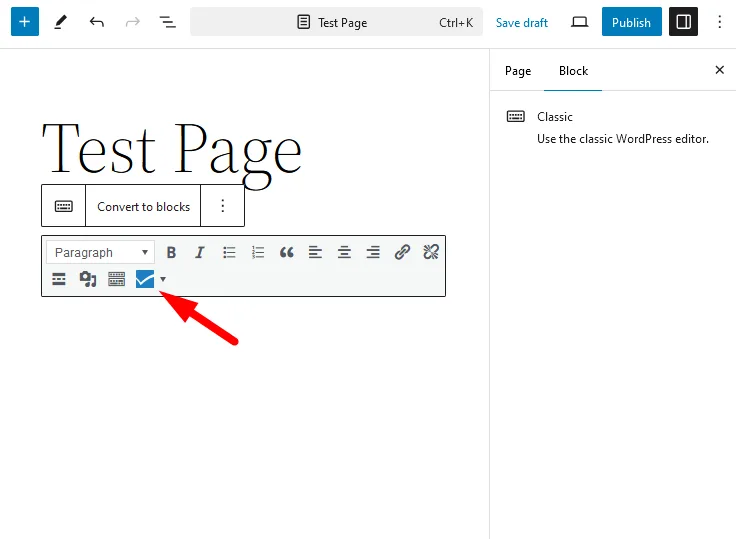Toggle the classic toolbar keyboard icon
The height and width of the screenshot is (539, 736).
117,279
